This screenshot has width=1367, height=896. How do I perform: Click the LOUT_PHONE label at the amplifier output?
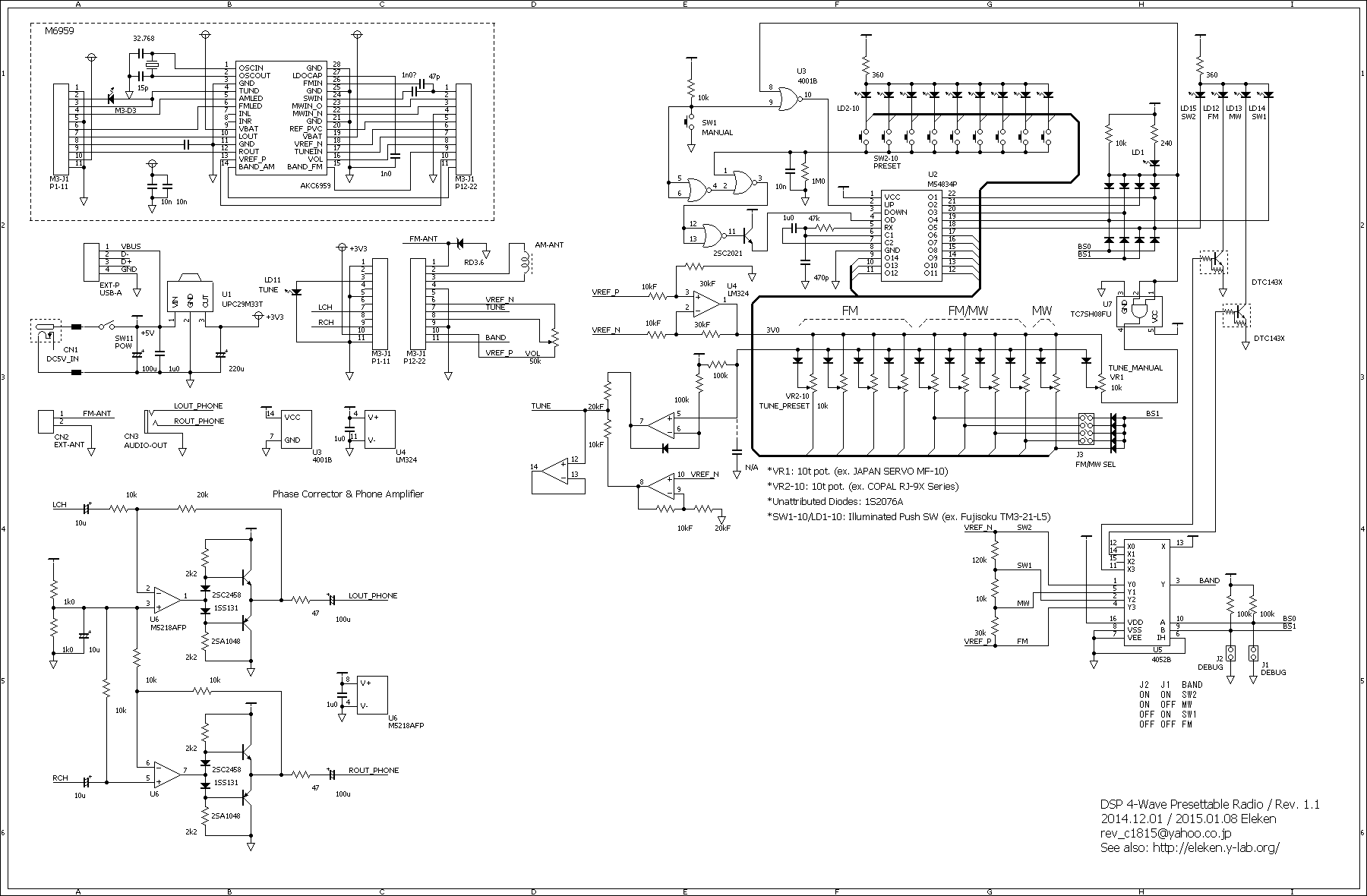373,596
